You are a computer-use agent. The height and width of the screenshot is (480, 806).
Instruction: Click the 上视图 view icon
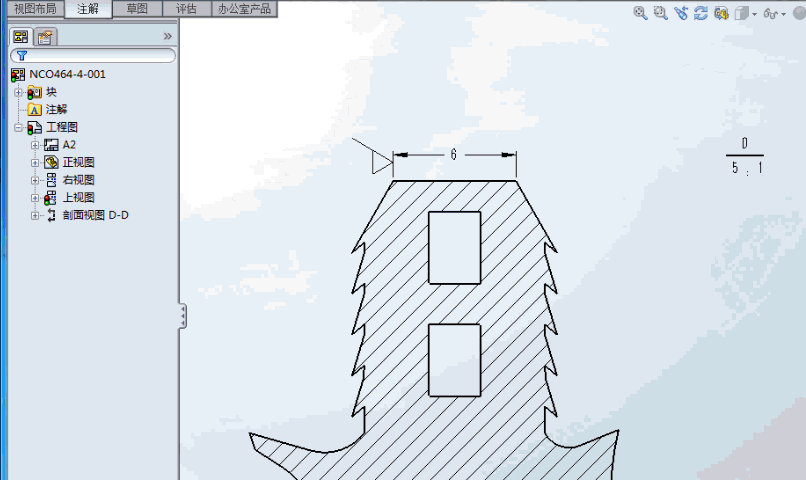point(50,198)
